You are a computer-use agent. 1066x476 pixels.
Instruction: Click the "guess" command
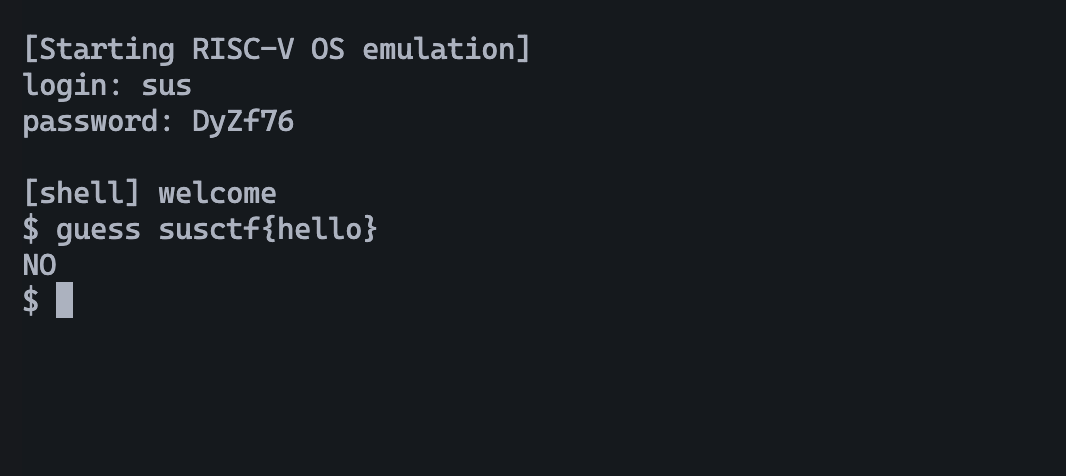(x=98, y=229)
